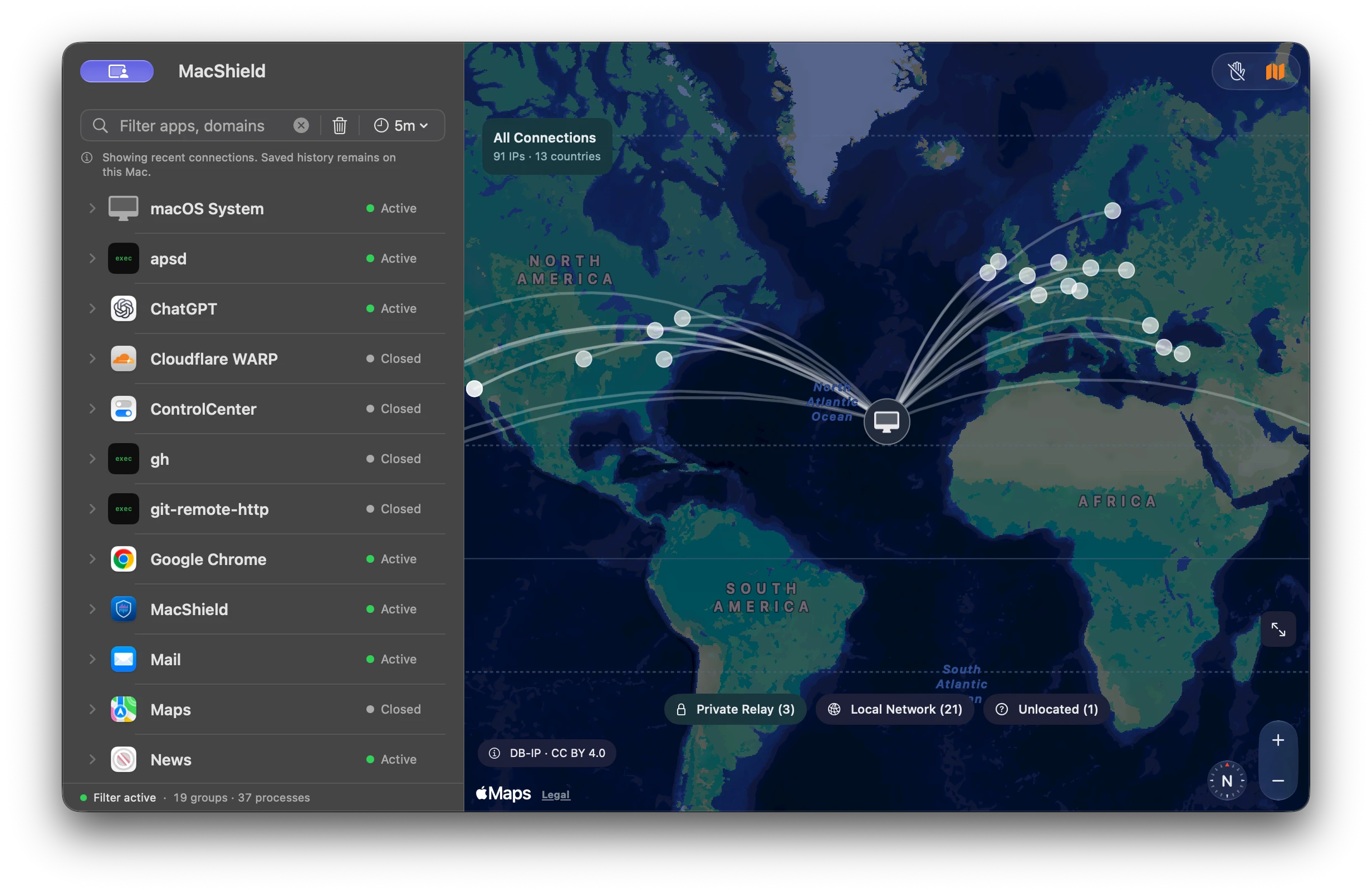Zoom in with the plus button
This screenshot has height=894, width=1372.
point(1278,741)
